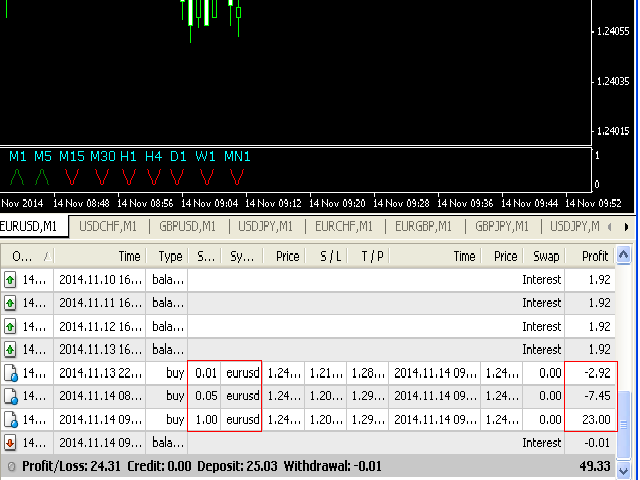Click the buy order icon for 1.00 lot eurusd

point(11,420)
